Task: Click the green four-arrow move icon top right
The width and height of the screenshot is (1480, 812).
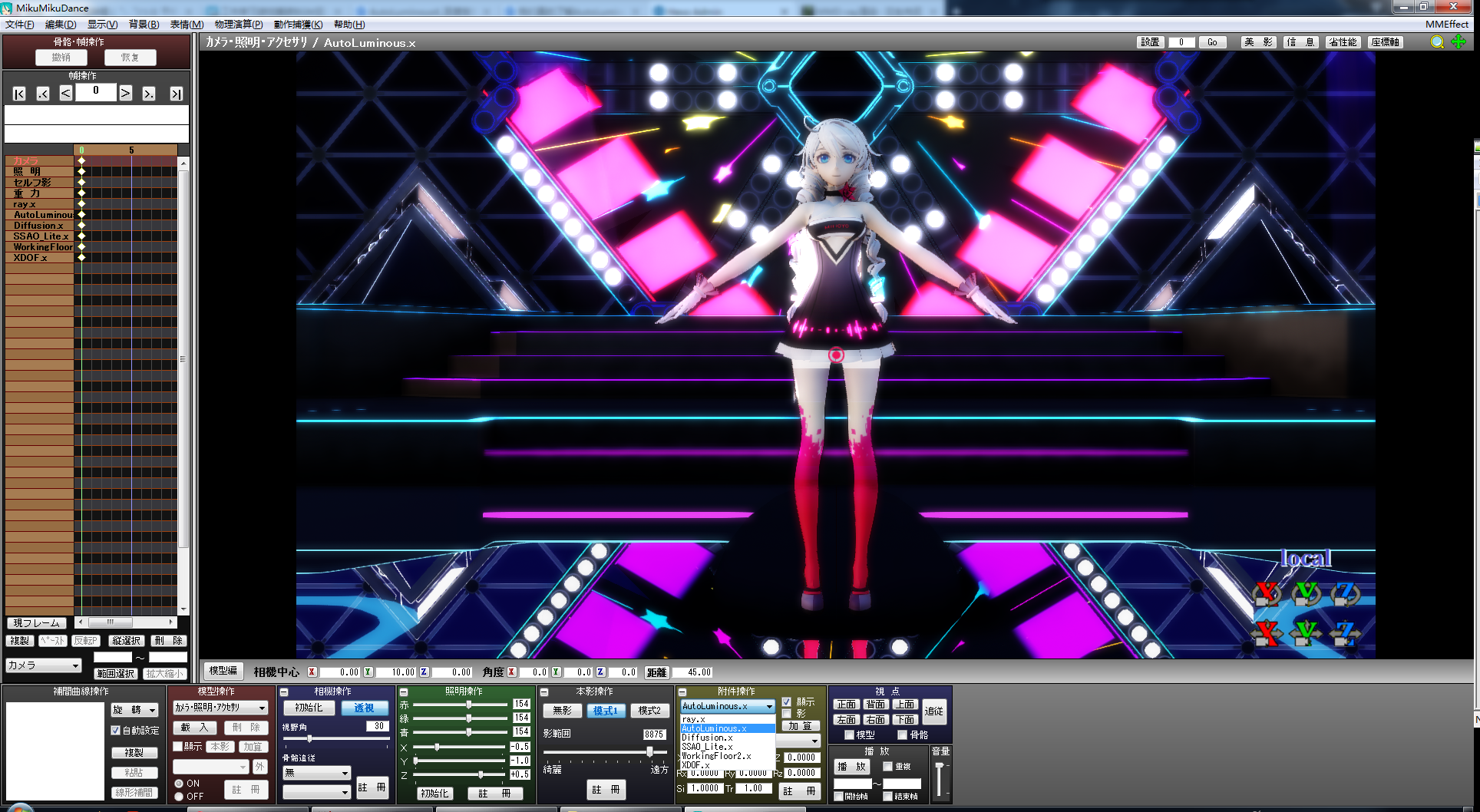Action: [x=1456, y=42]
